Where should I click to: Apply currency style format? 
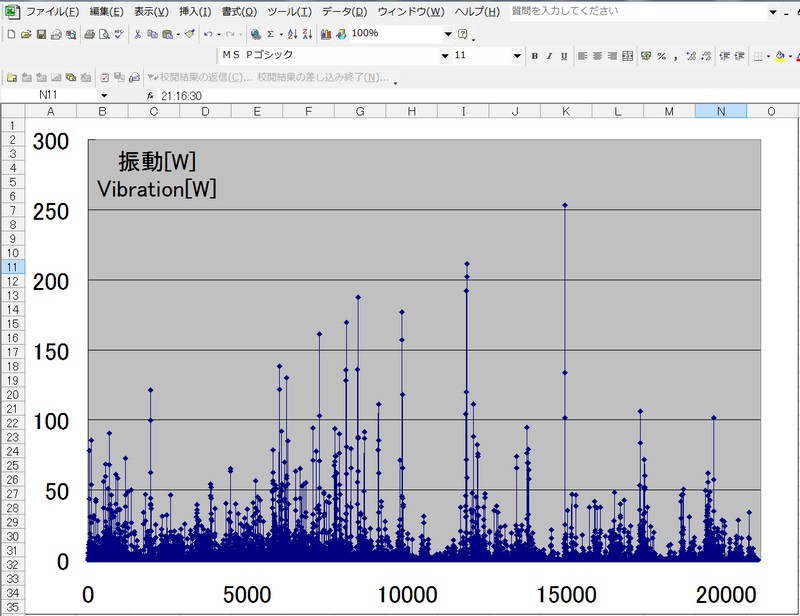point(646,56)
